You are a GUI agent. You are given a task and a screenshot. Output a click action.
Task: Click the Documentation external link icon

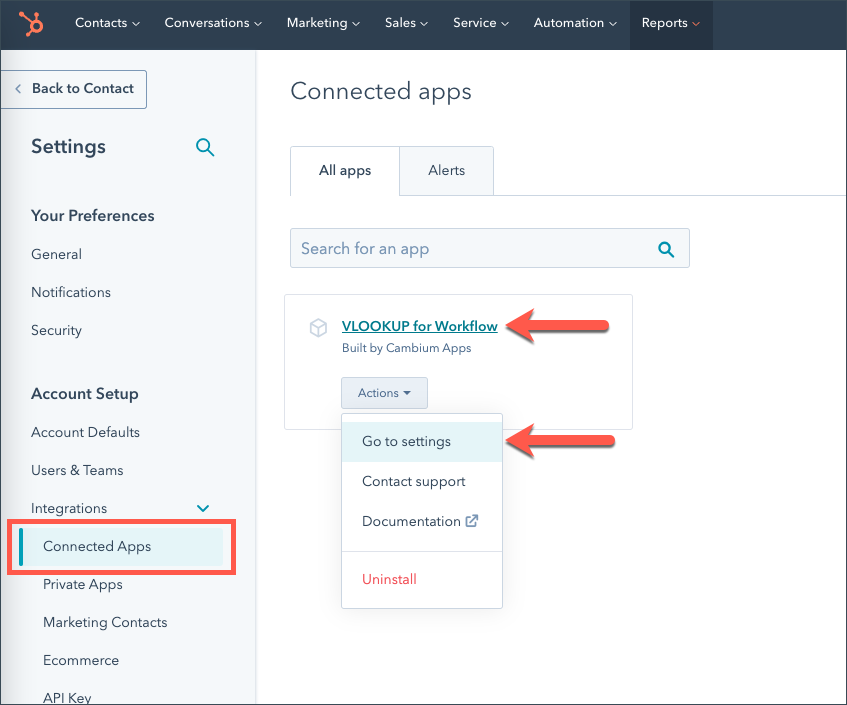coord(472,521)
